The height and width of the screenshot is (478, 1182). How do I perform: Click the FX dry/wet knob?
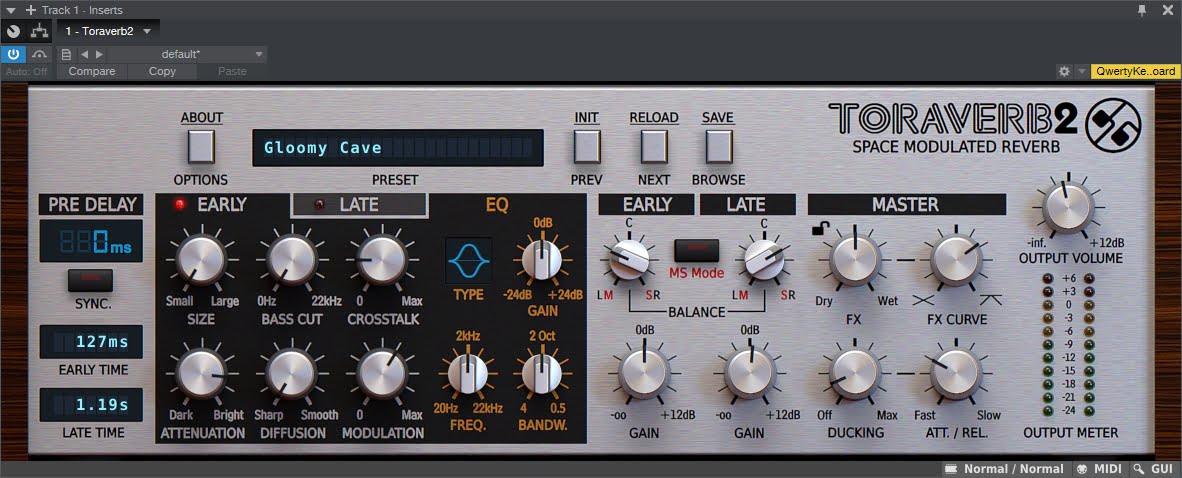coord(855,259)
